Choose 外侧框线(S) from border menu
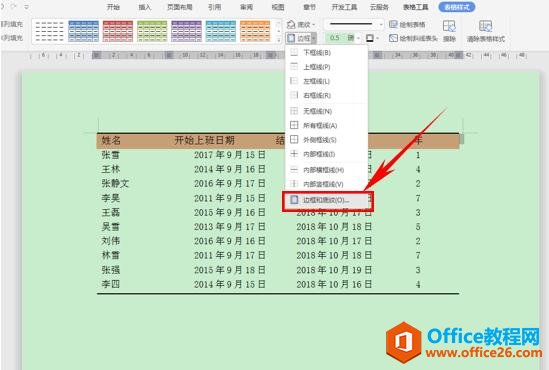This screenshot has width=549, height=370. pos(326,140)
